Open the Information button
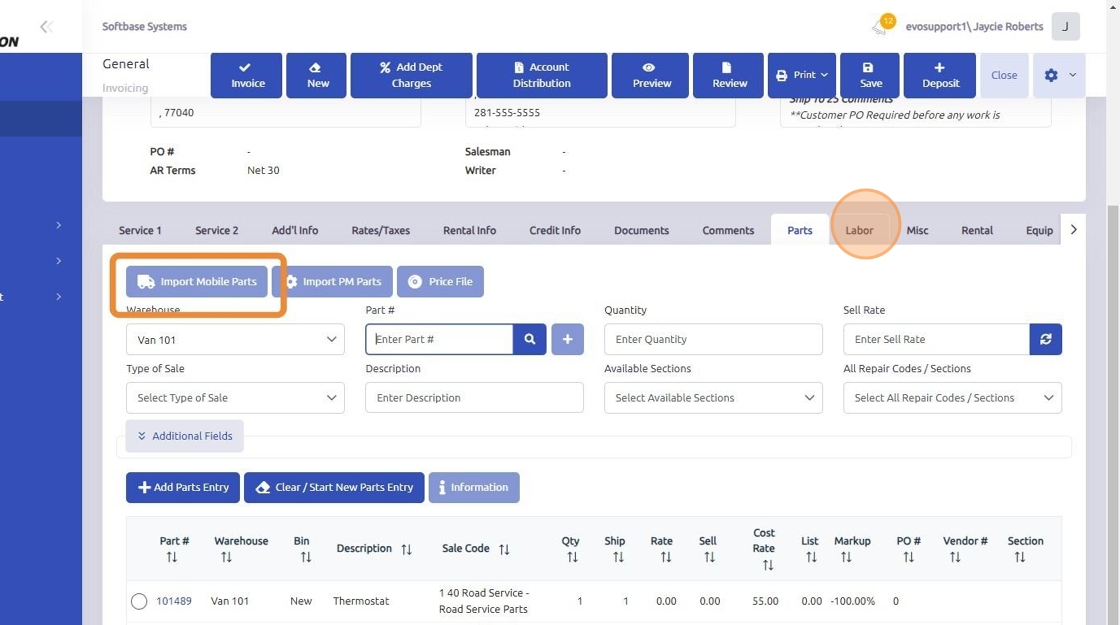This screenshot has height=625, width=1120. click(474, 487)
